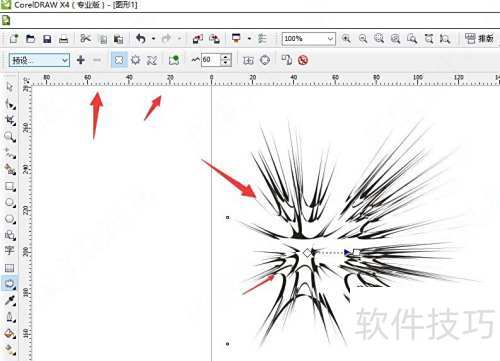Click the Export icon
Viewport: 500px width, 361px height.
pos(214,39)
